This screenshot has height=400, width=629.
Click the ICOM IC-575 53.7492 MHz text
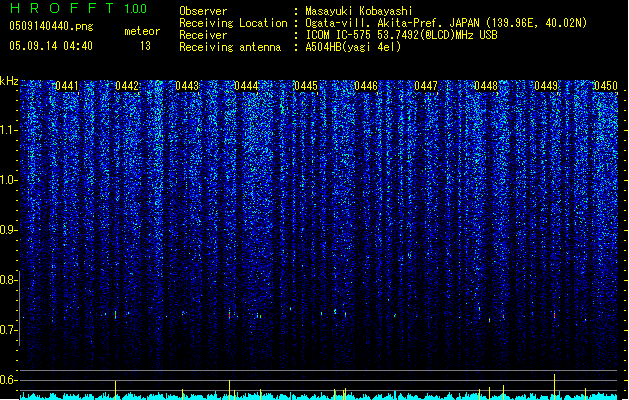coord(402,35)
